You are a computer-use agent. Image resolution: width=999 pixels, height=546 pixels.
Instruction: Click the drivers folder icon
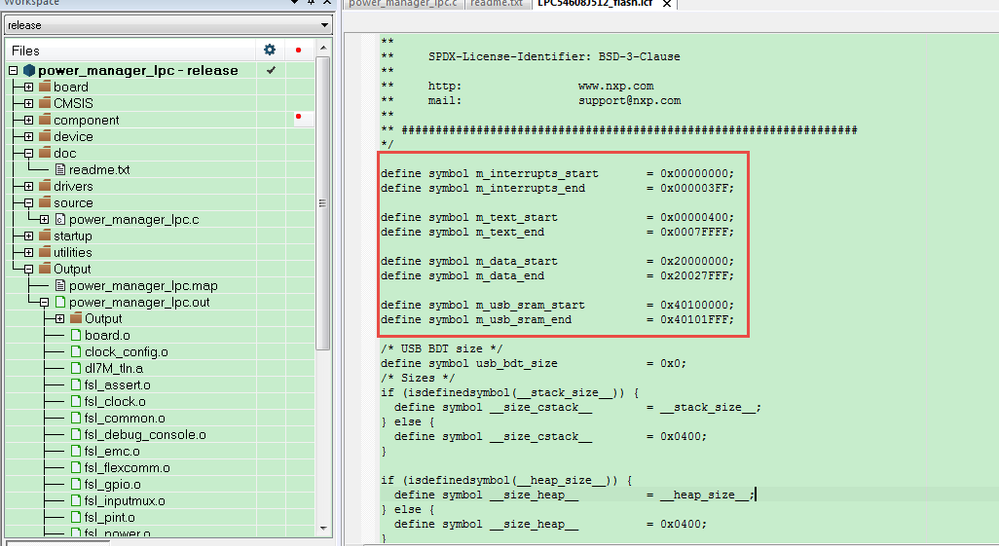click(45, 185)
